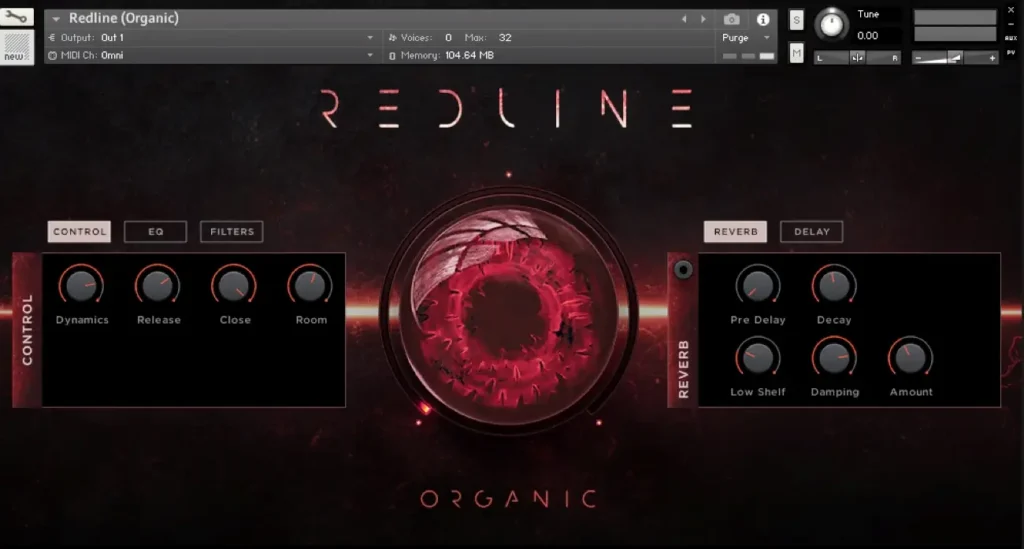Click the Voices count 0 readout
The width and height of the screenshot is (1024, 549).
click(448, 38)
